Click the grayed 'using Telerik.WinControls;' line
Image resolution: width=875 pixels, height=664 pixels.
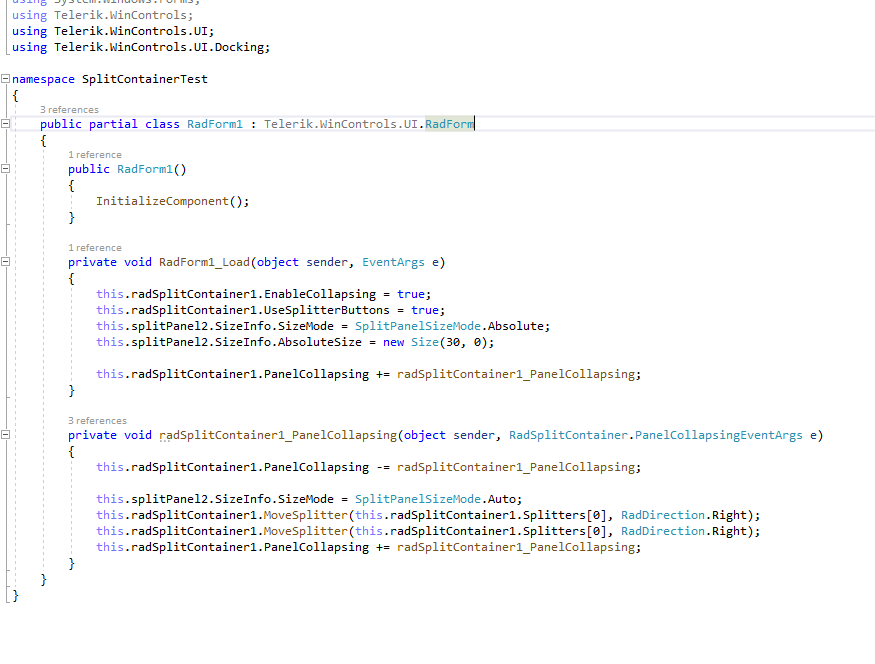pyautogui.click(x=102, y=15)
